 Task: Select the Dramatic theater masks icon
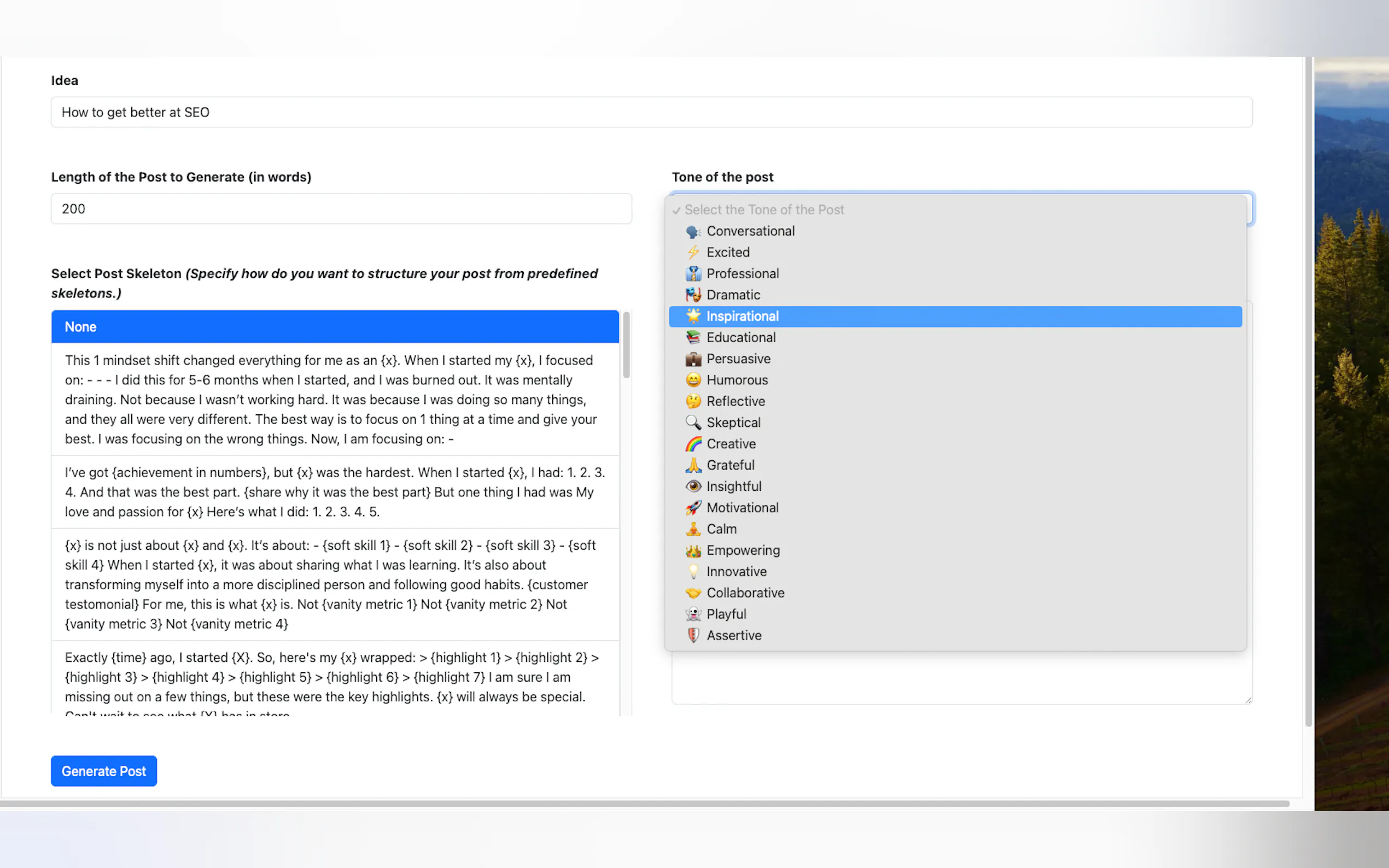point(693,295)
